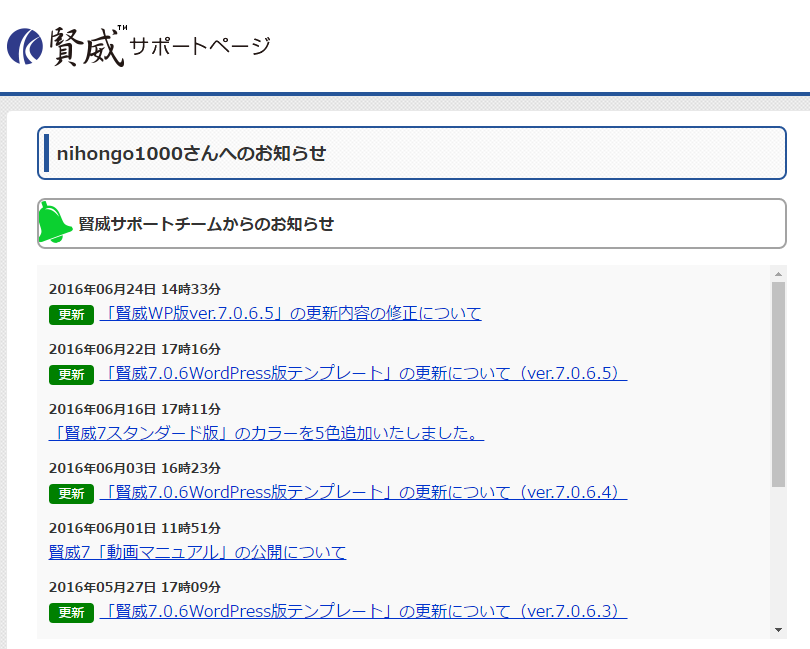
Task: Open the ver.7.0.6.5 WordPress template update link
Action: tap(363, 373)
